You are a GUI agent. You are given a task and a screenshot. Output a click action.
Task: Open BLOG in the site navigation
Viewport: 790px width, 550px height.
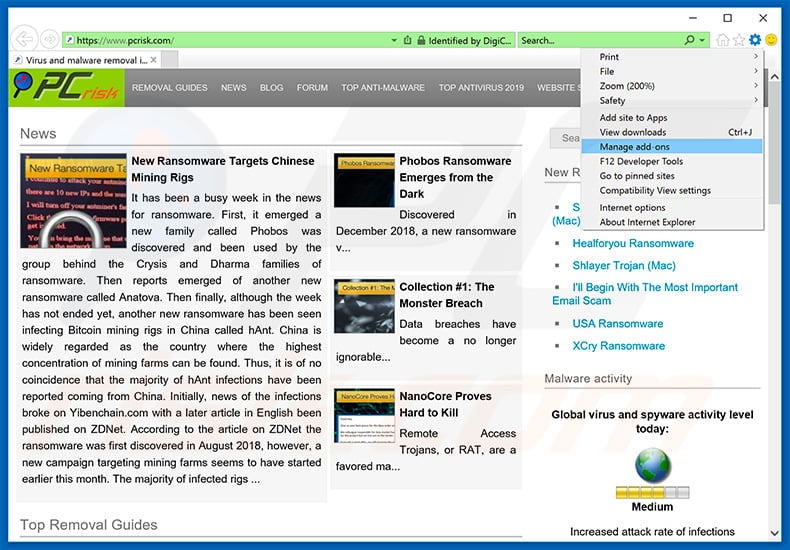(x=272, y=88)
